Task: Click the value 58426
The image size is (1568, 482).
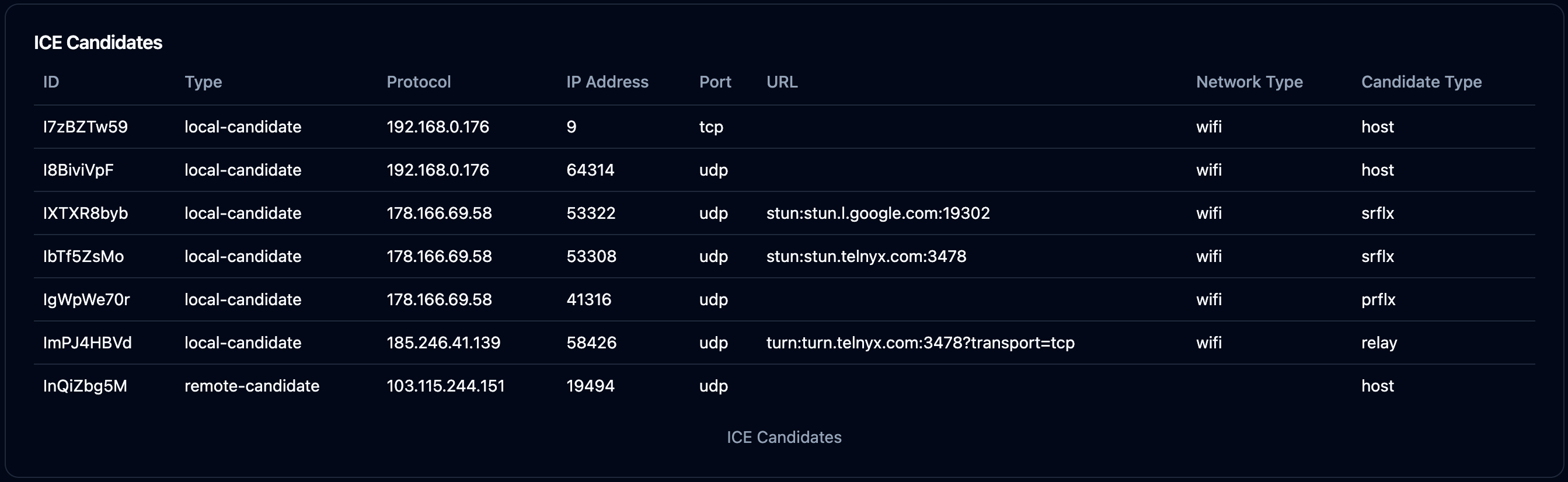Action: [x=592, y=343]
